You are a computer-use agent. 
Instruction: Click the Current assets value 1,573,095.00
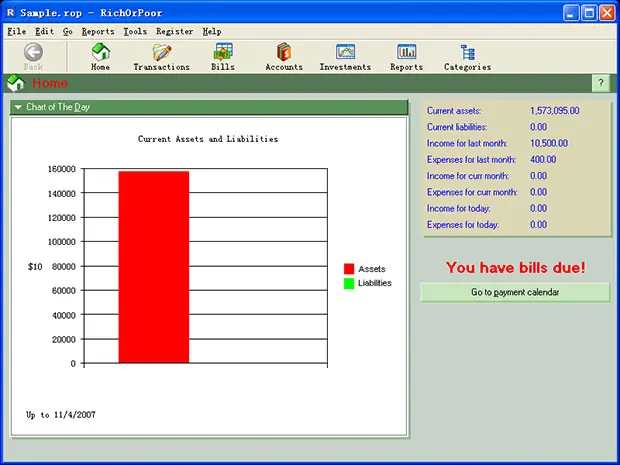tap(555, 111)
